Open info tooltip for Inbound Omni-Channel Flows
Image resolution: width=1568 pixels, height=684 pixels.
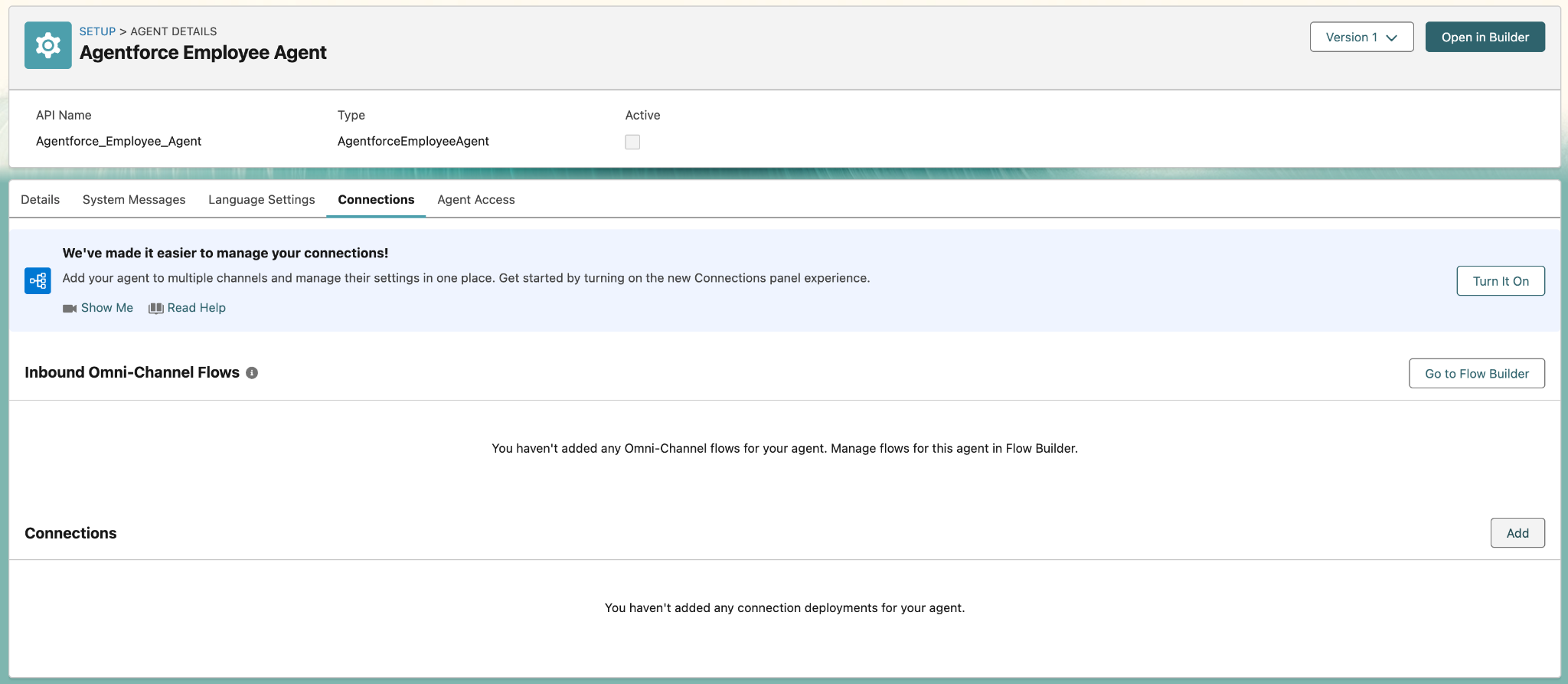pyautogui.click(x=252, y=373)
